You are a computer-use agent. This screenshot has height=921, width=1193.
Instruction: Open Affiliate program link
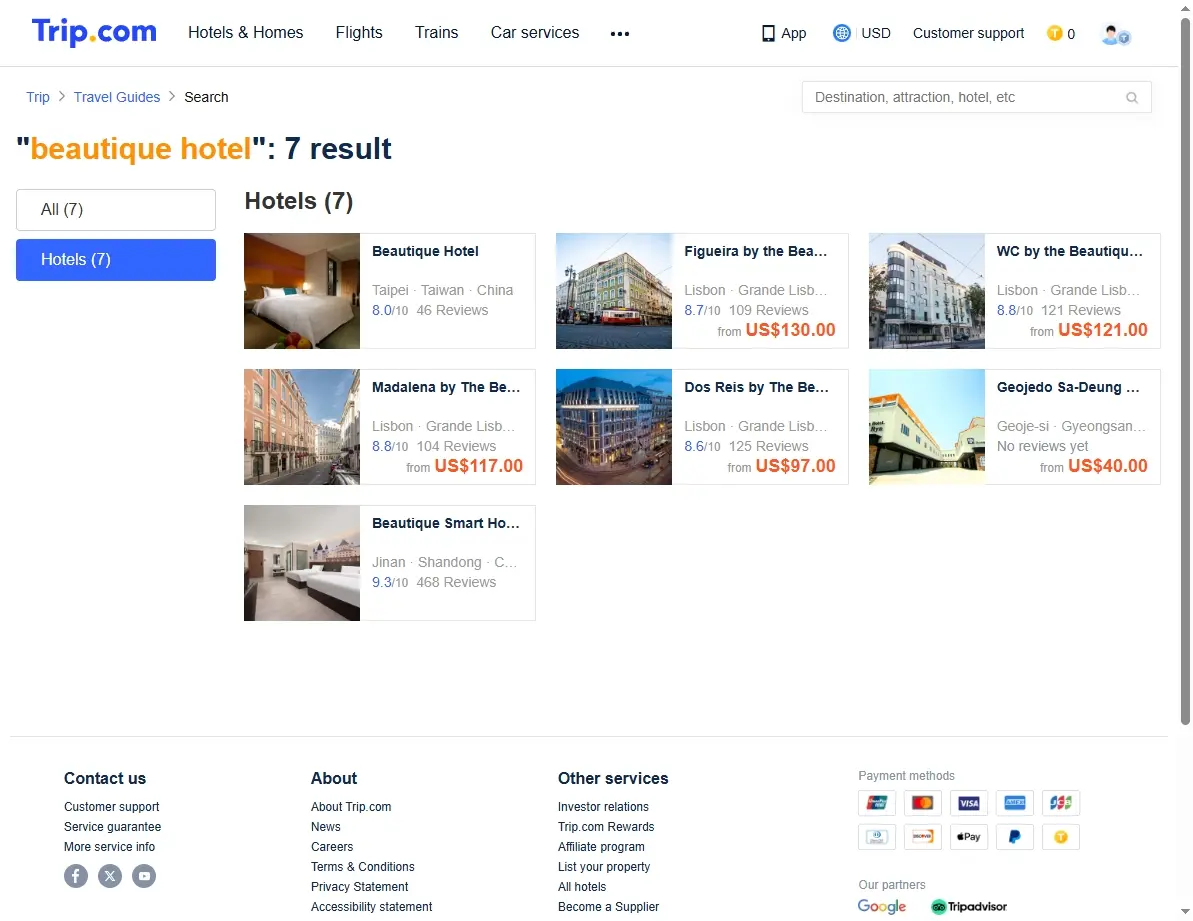[x=601, y=847]
